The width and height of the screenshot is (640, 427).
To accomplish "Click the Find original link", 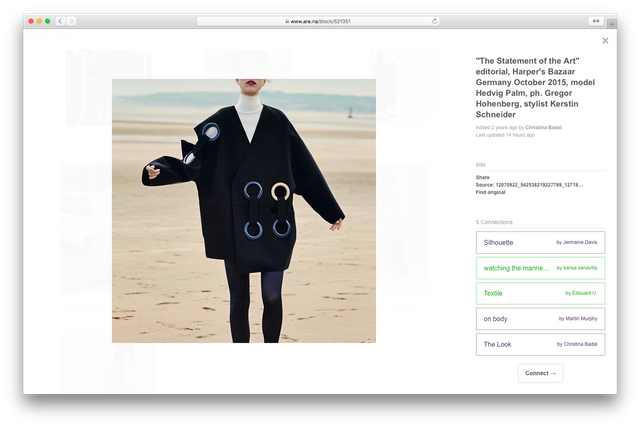I will point(490,192).
